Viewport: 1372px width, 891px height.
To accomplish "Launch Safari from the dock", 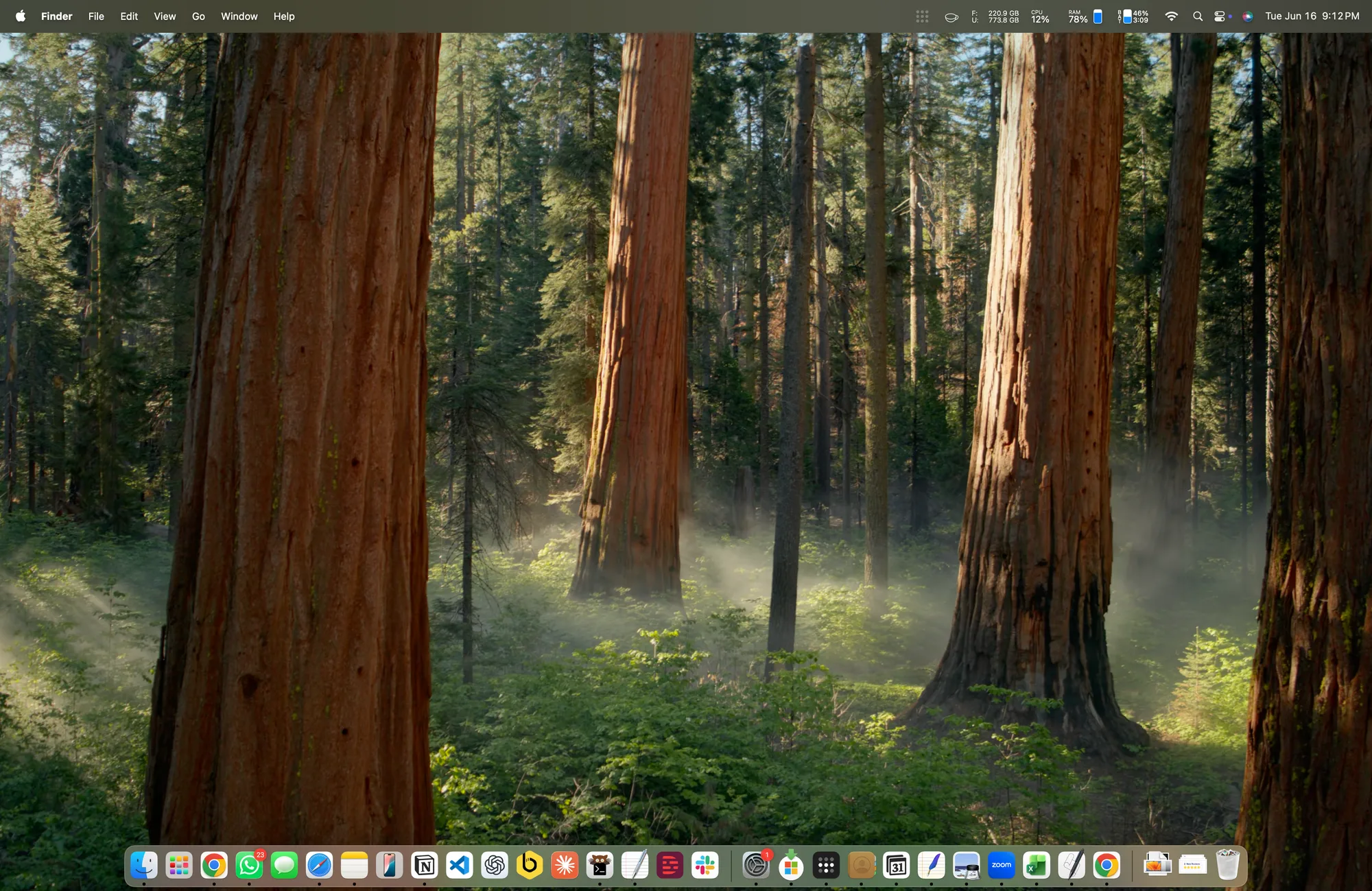I will (x=319, y=866).
